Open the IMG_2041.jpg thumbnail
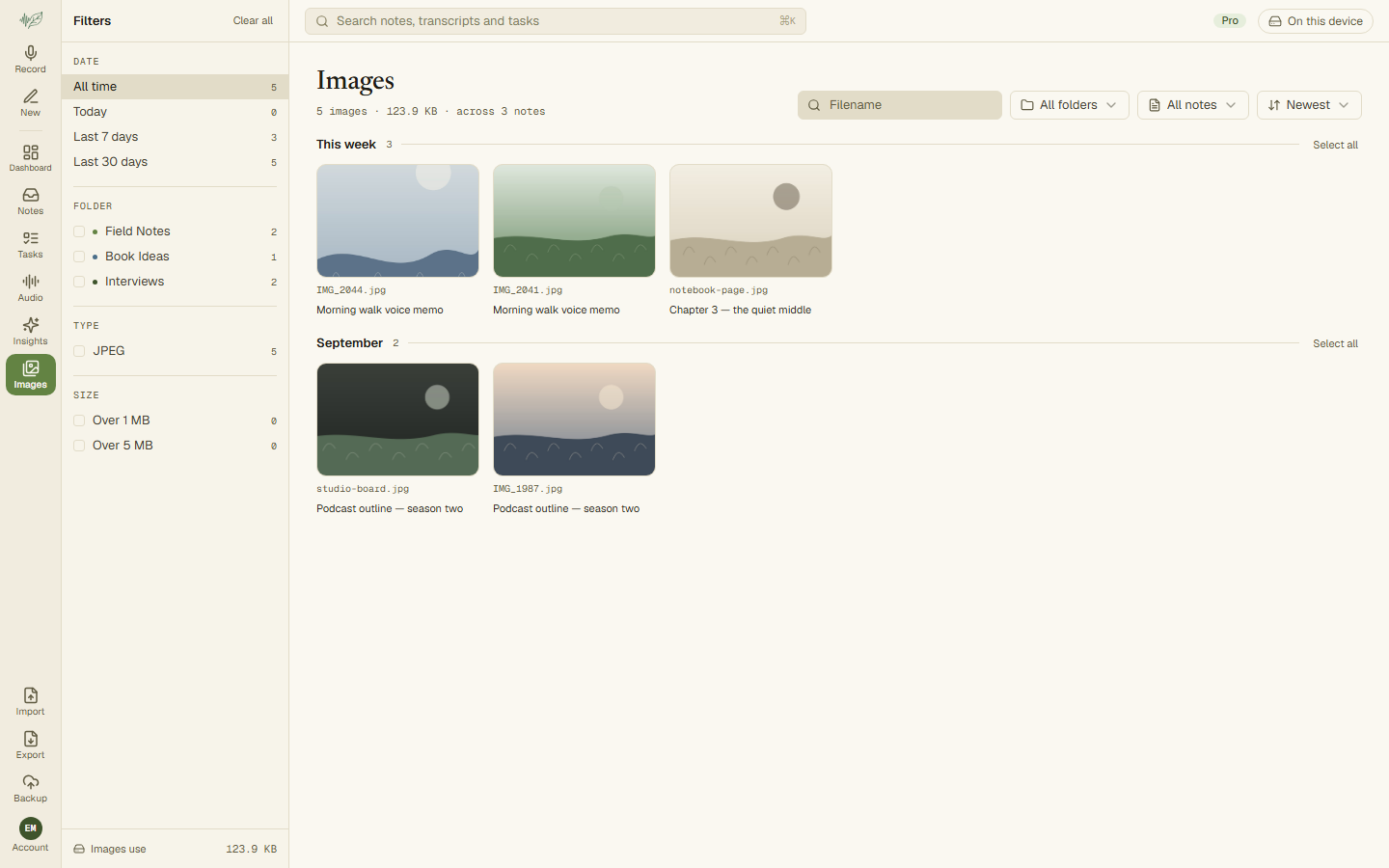Screen dimensions: 1389x868 pos(574,221)
